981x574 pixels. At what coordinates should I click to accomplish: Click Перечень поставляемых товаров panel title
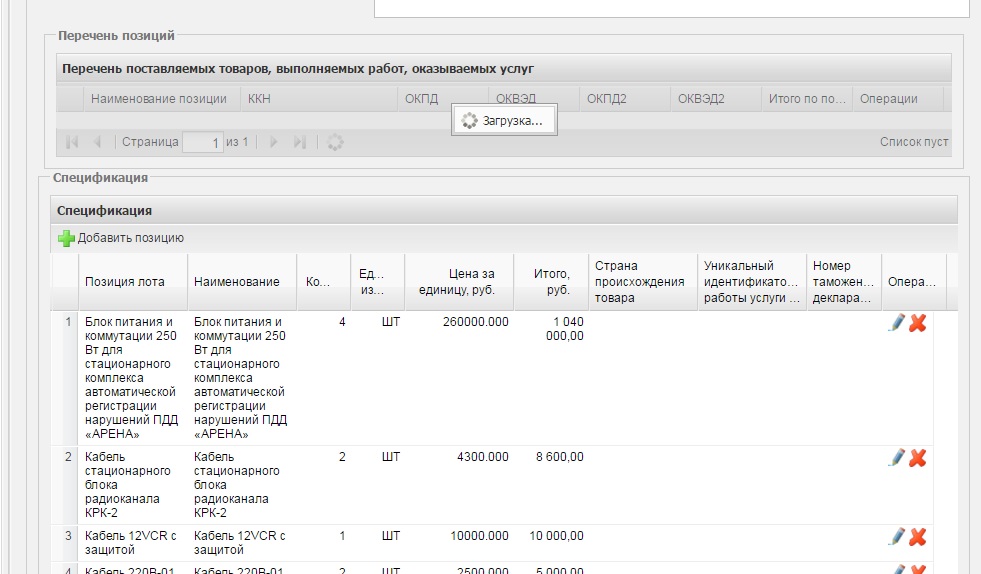[x=298, y=69]
